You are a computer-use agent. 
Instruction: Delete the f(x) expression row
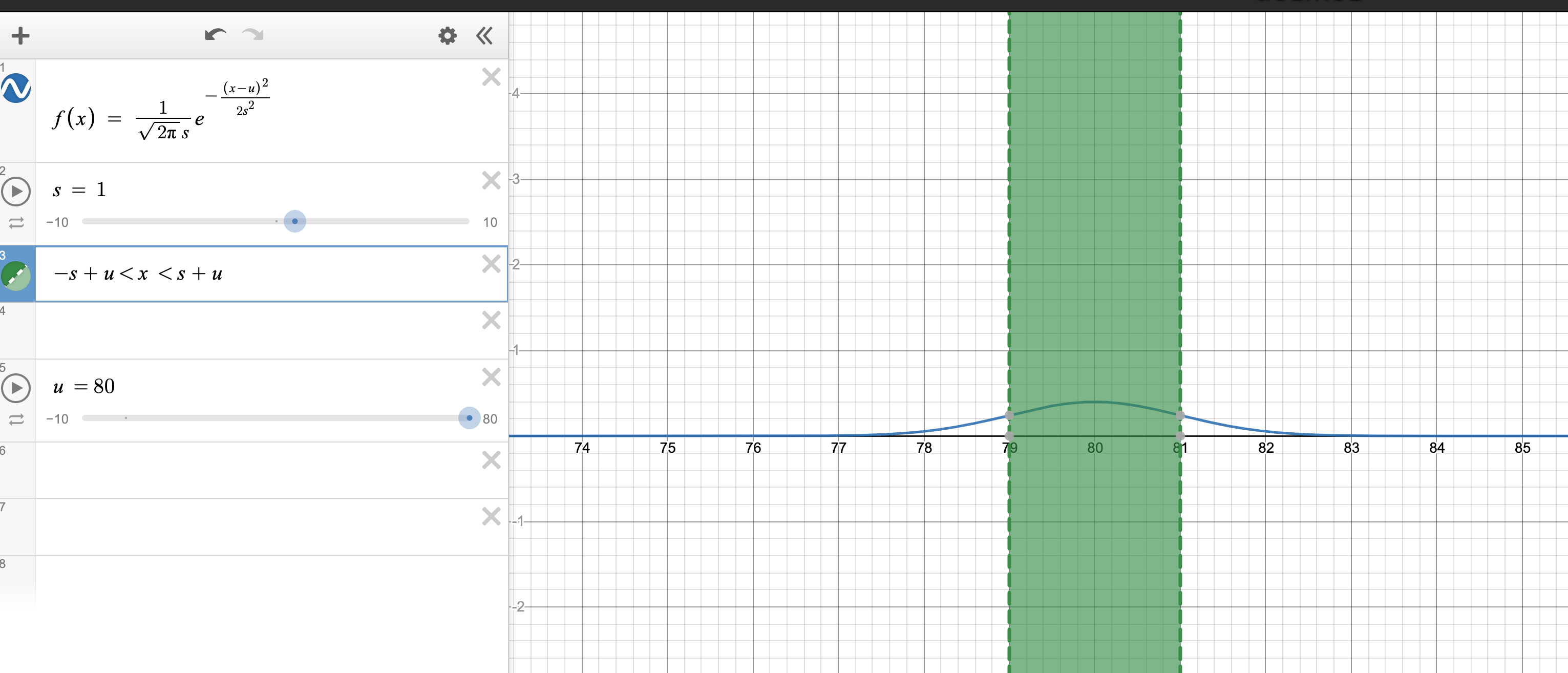(x=491, y=77)
